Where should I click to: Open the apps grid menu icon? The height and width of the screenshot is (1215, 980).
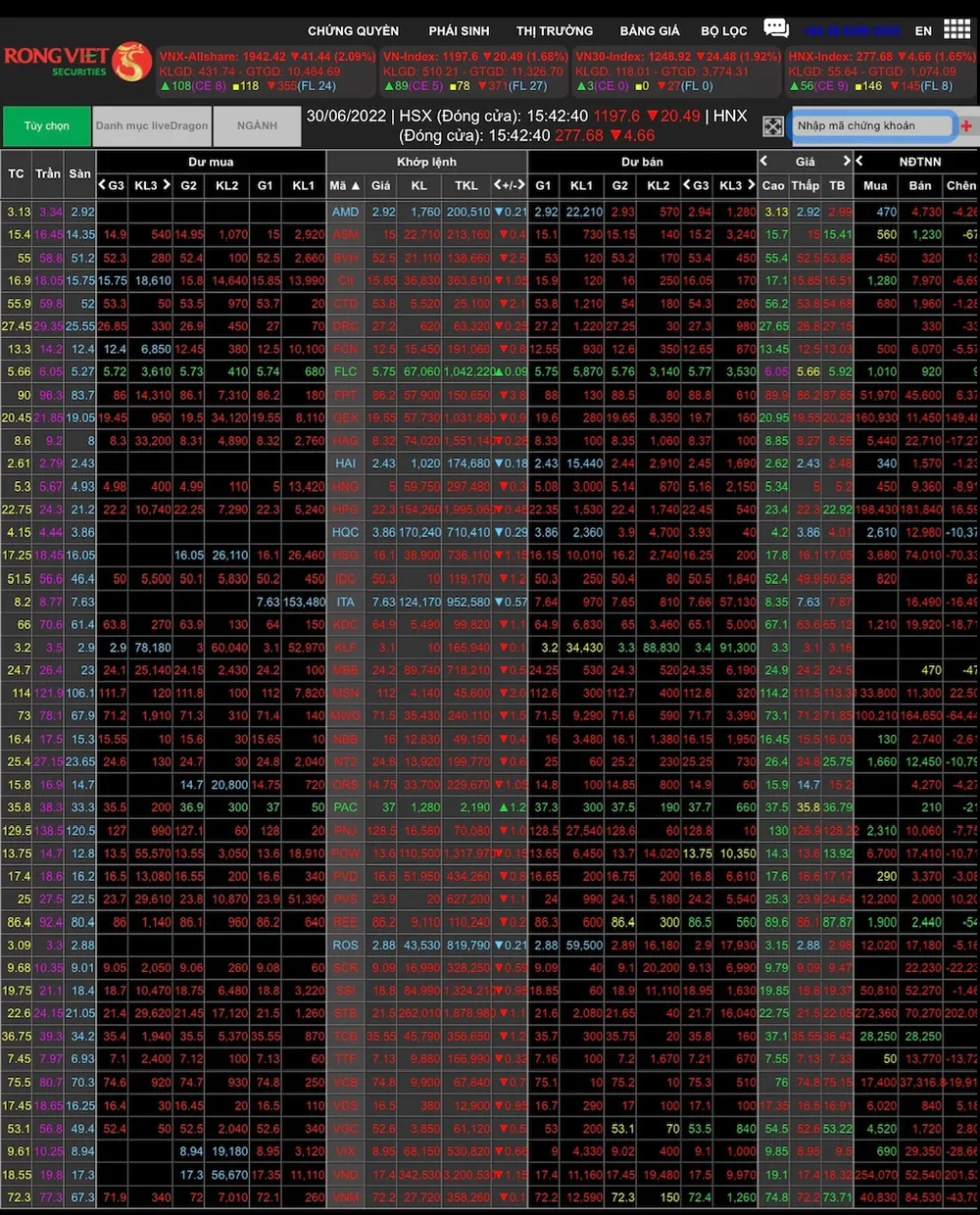[x=956, y=29]
